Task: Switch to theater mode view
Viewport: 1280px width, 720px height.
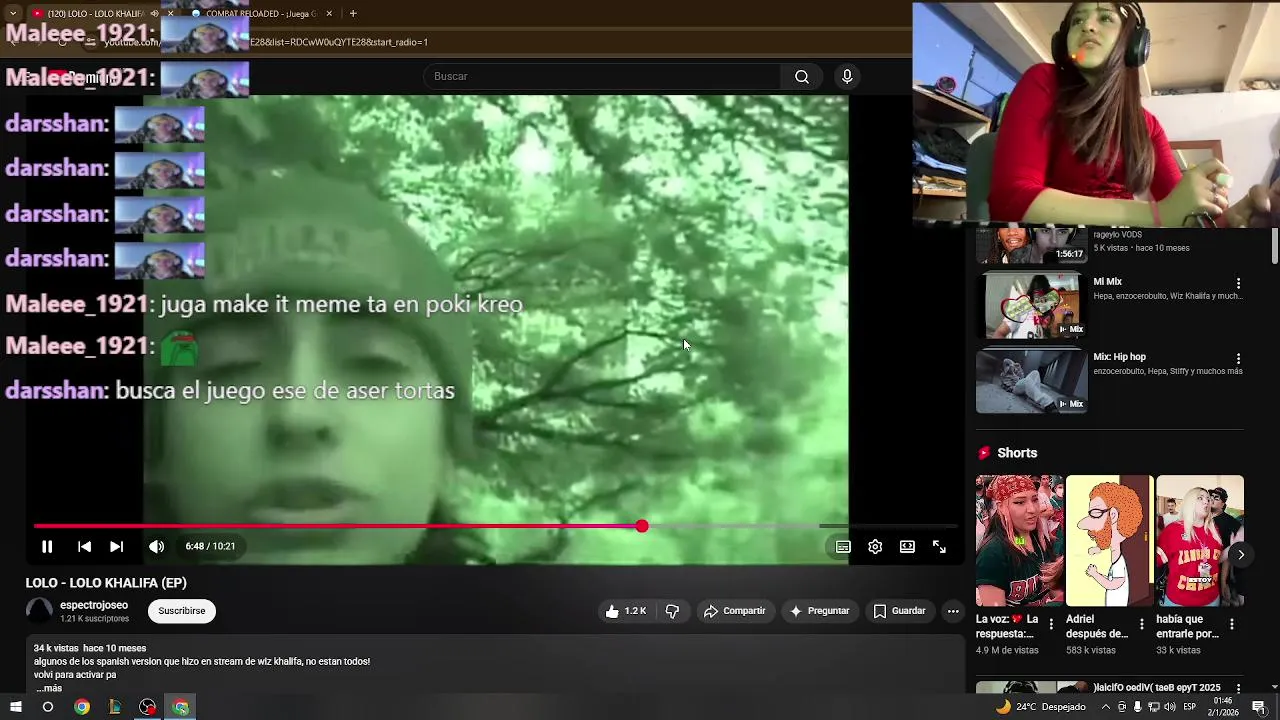Action: (x=907, y=547)
